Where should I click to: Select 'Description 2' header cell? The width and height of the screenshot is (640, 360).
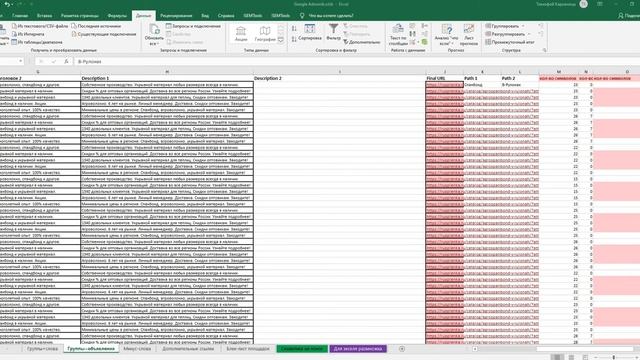coord(340,78)
